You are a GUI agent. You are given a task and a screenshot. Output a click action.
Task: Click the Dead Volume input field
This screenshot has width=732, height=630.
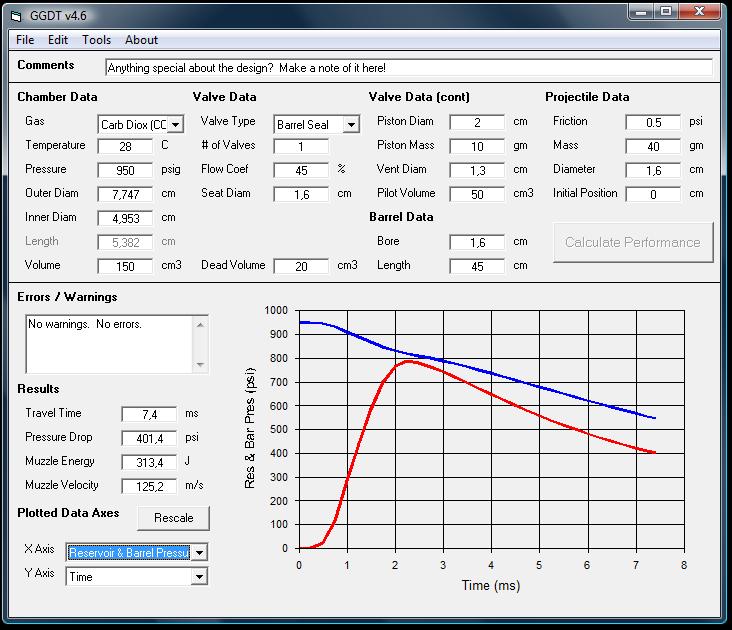tap(300, 266)
